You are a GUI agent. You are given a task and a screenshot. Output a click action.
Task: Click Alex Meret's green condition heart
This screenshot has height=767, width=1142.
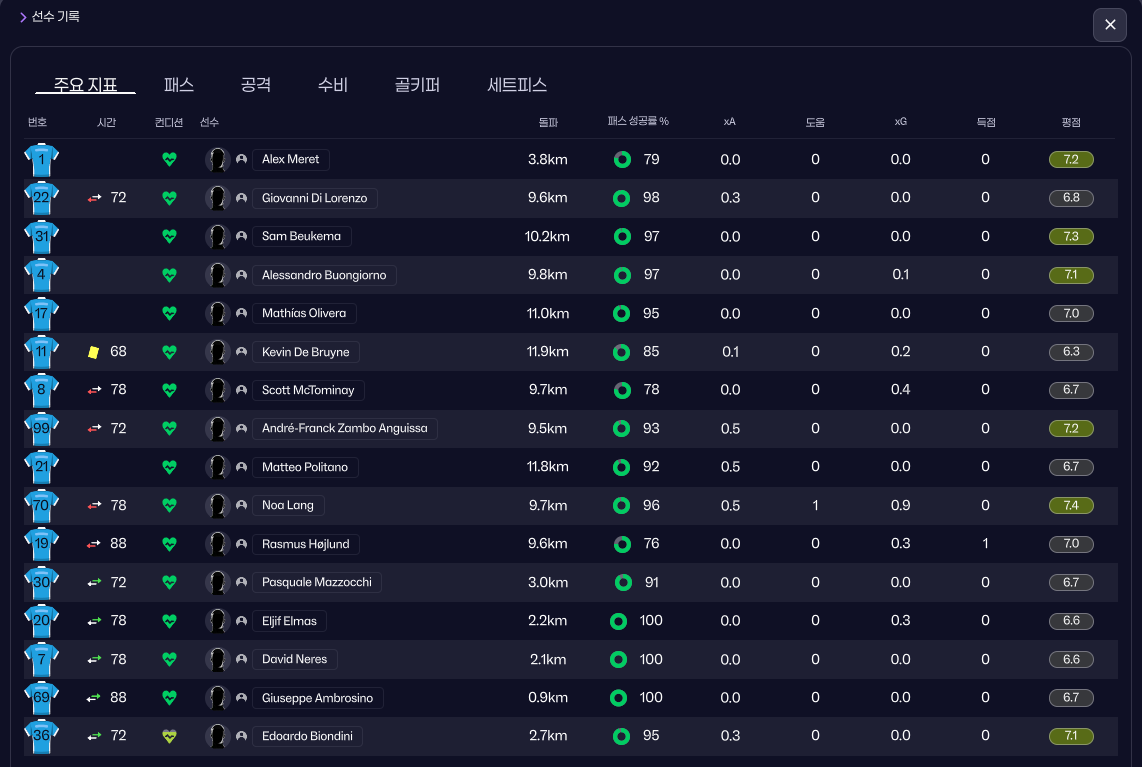[169, 160]
